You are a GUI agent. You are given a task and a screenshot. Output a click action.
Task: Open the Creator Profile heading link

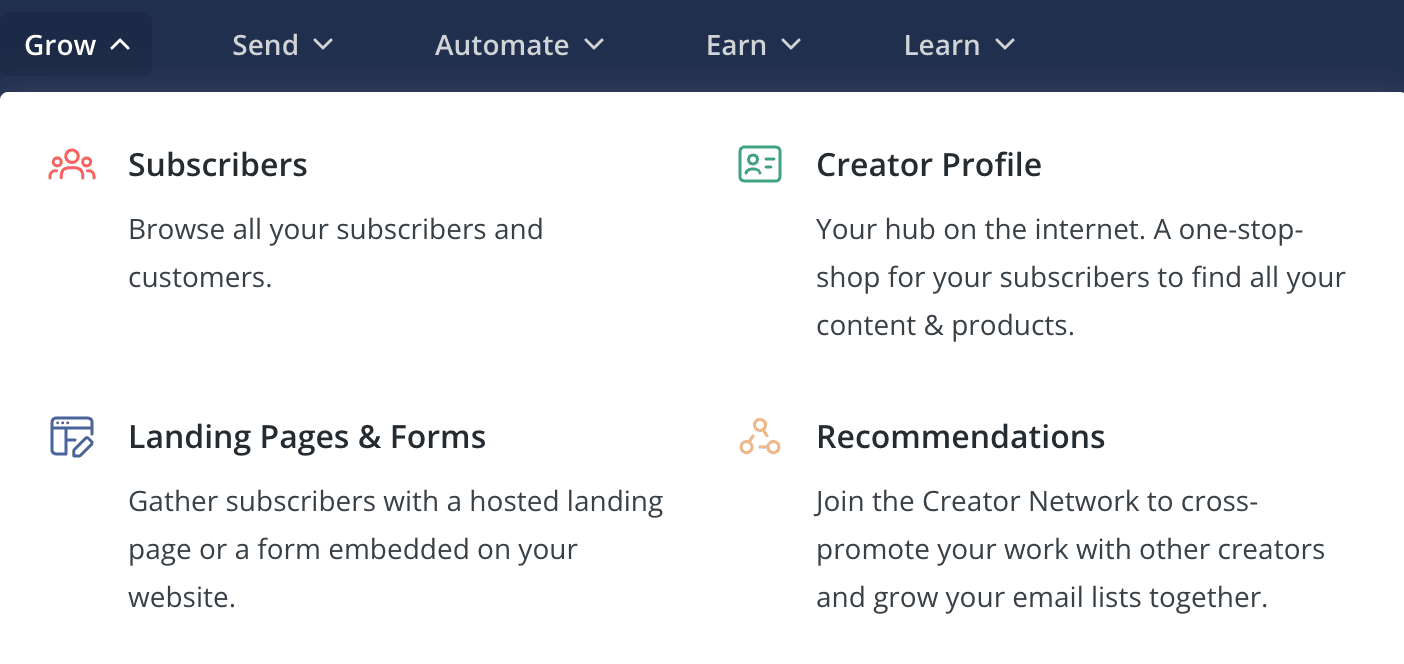929,165
